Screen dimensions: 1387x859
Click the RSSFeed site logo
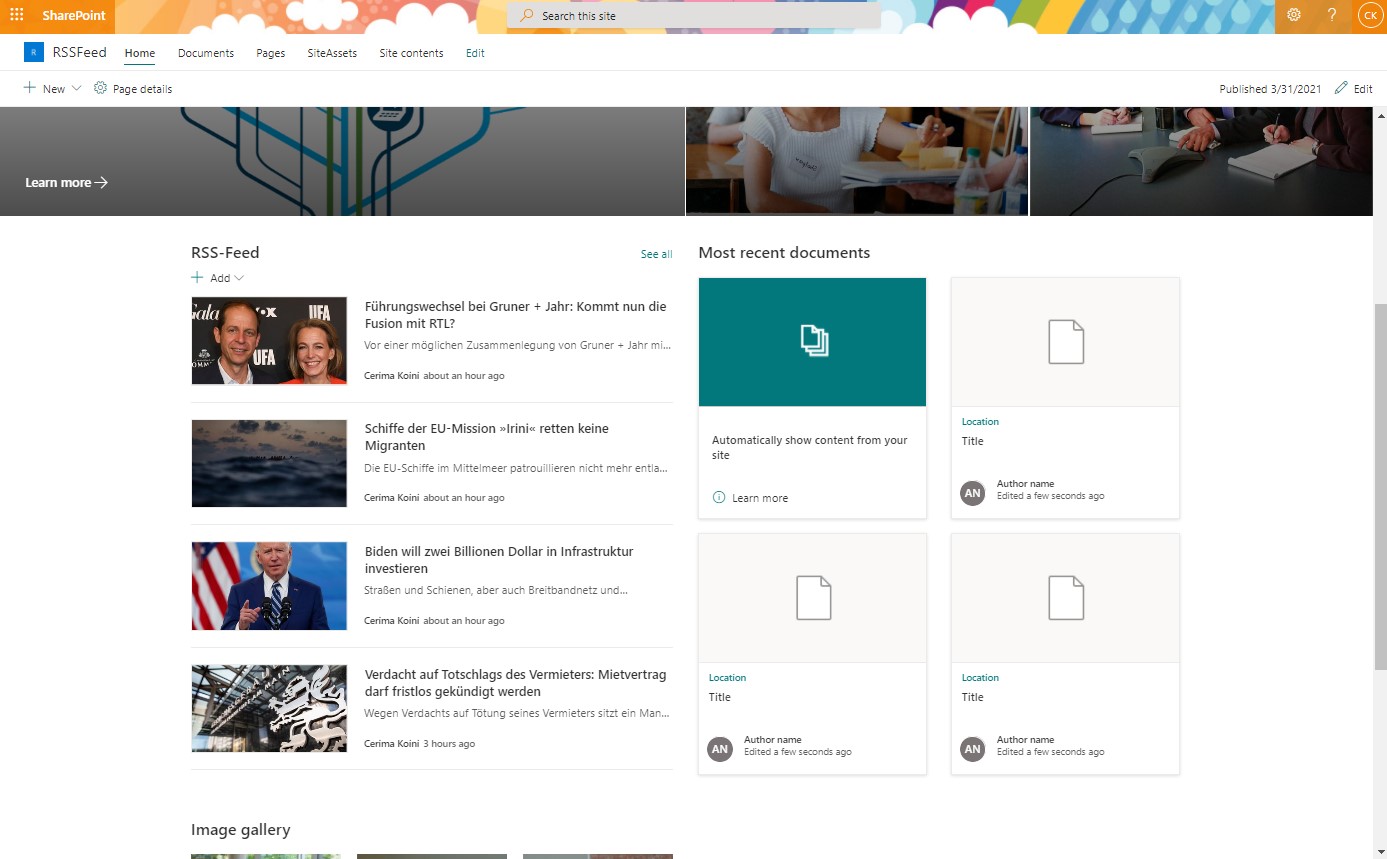pos(33,51)
